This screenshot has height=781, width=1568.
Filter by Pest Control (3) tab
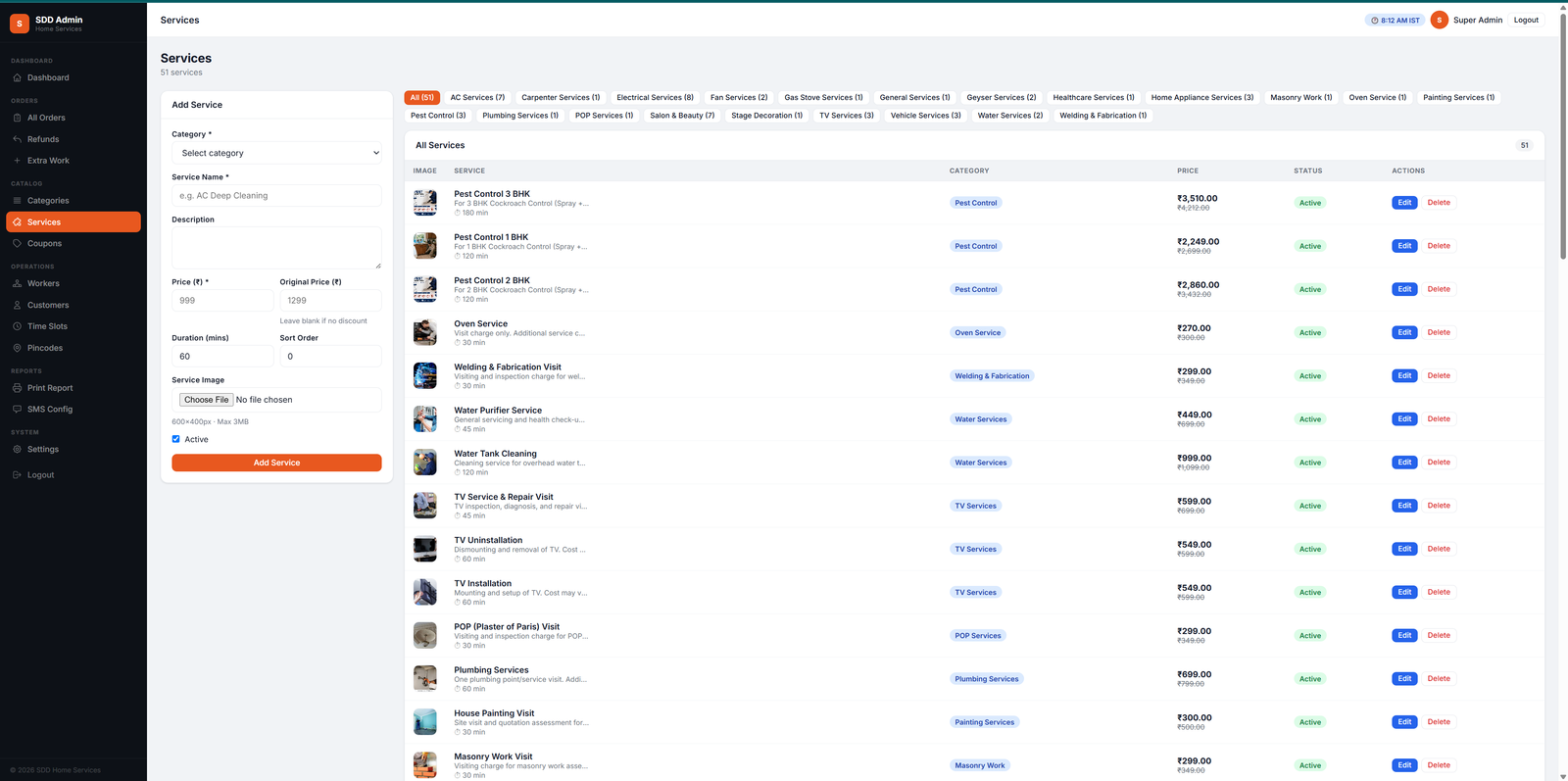[x=438, y=116]
